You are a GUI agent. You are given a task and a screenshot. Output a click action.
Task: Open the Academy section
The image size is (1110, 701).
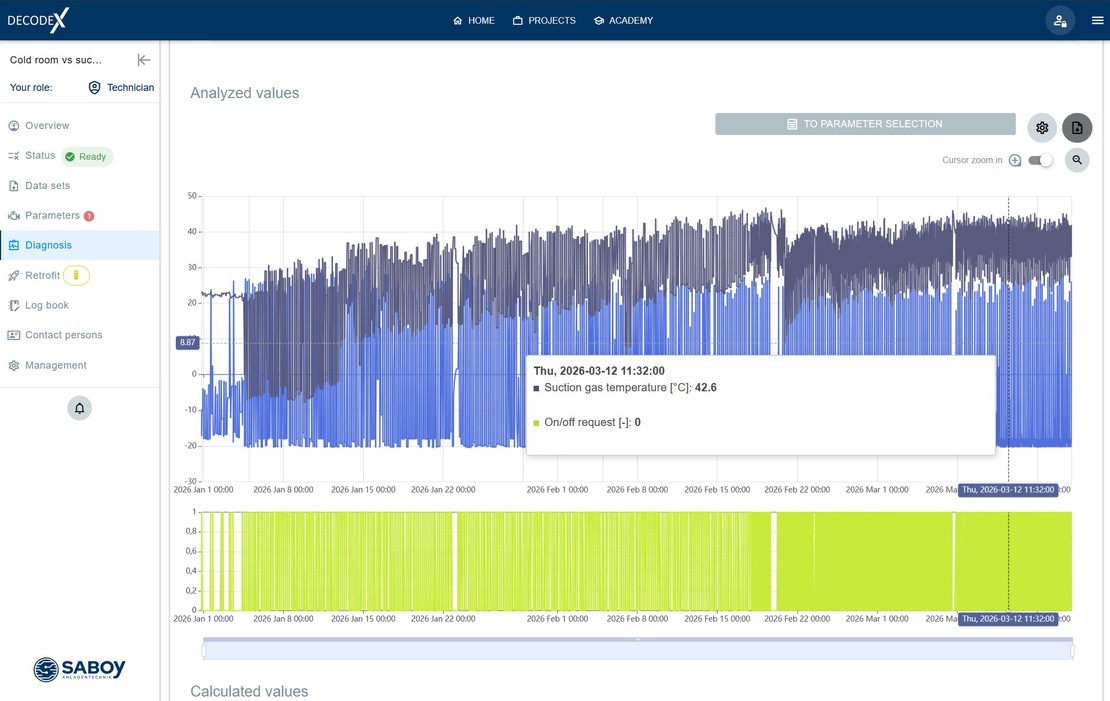624,21
